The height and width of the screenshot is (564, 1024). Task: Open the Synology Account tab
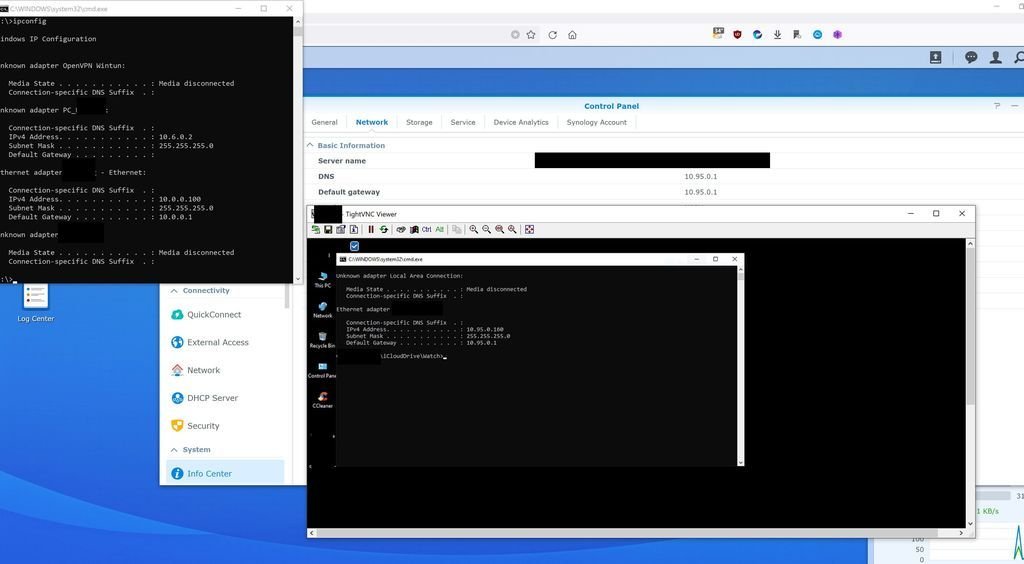[596, 122]
